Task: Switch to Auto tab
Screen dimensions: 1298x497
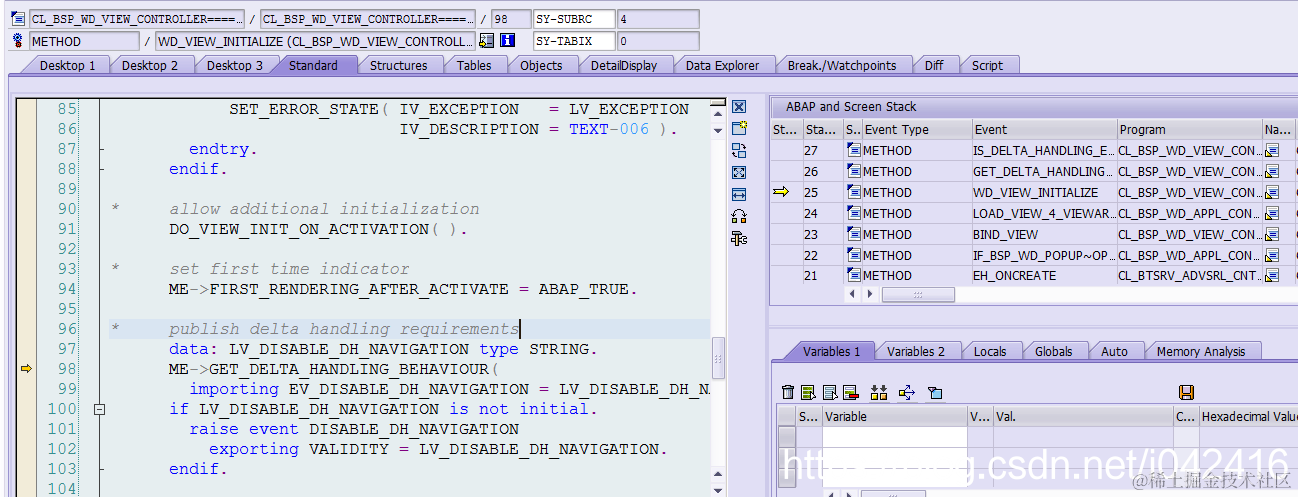Action: pyautogui.click(x=1114, y=351)
